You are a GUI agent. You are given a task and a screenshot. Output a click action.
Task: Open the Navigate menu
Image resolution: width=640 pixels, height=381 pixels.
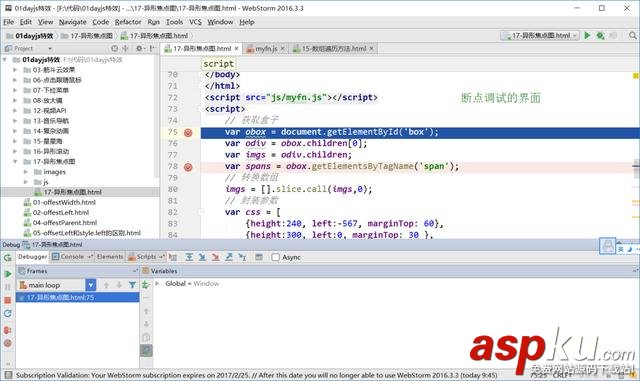coord(73,22)
